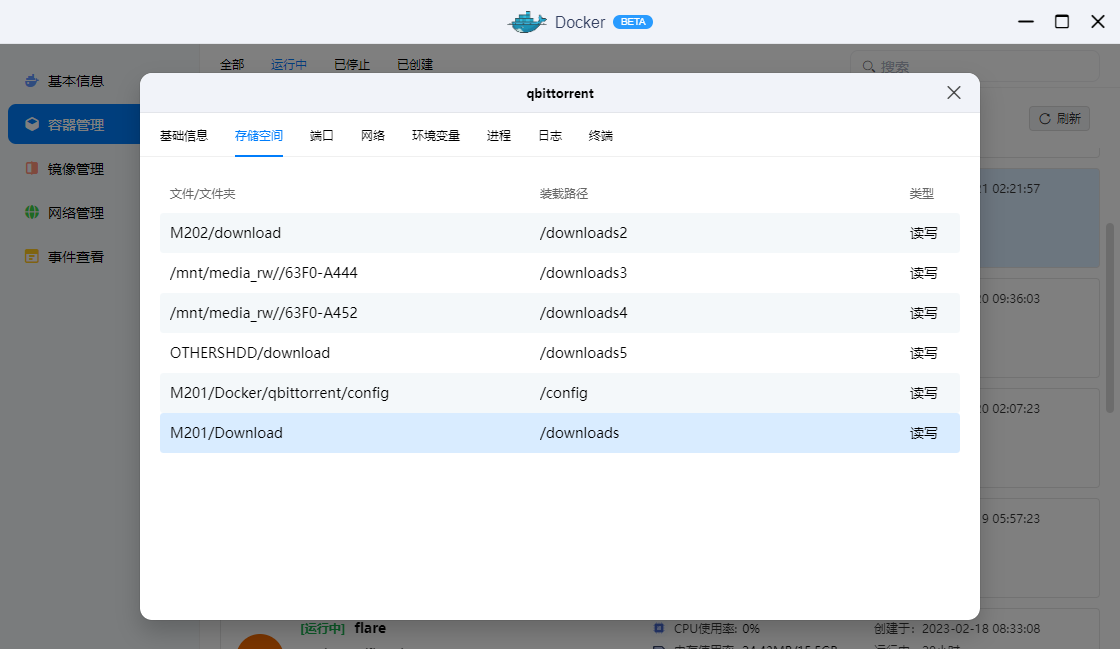Click the 基本信息 whale icon

31,80
